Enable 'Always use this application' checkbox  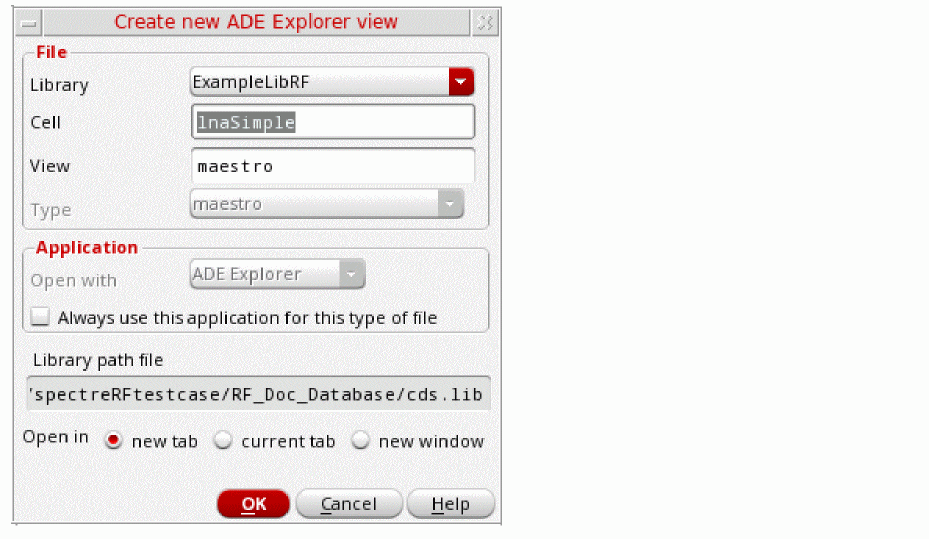click(x=40, y=317)
